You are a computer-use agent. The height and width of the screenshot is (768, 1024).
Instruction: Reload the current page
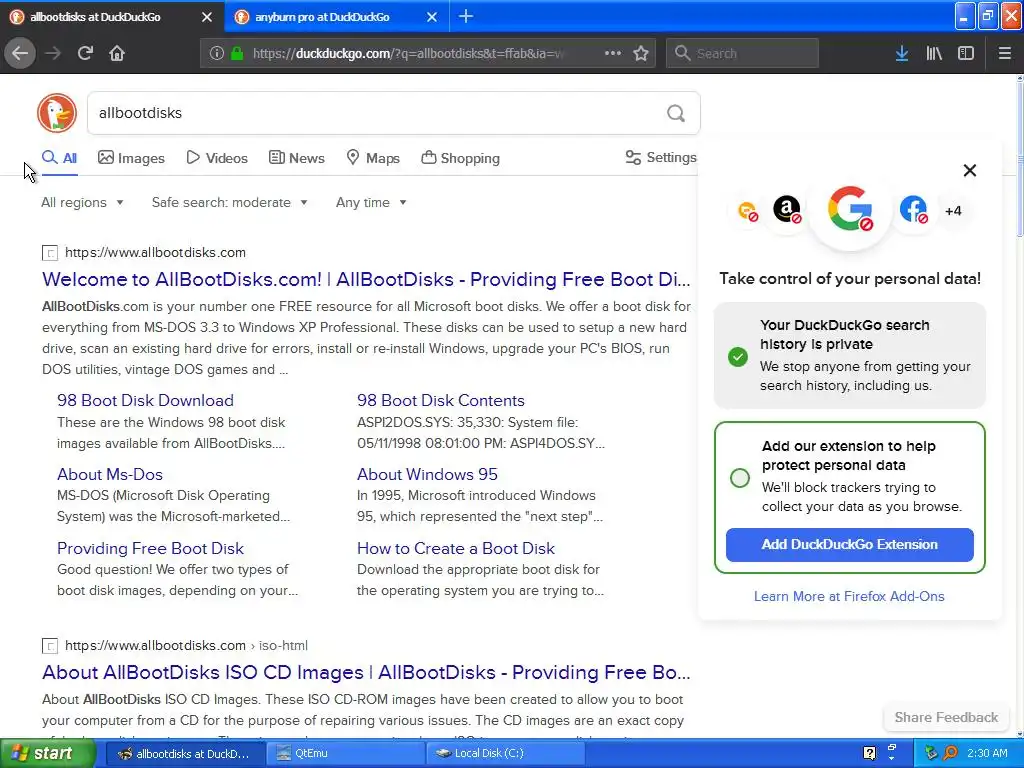click(x=85, y=54)
